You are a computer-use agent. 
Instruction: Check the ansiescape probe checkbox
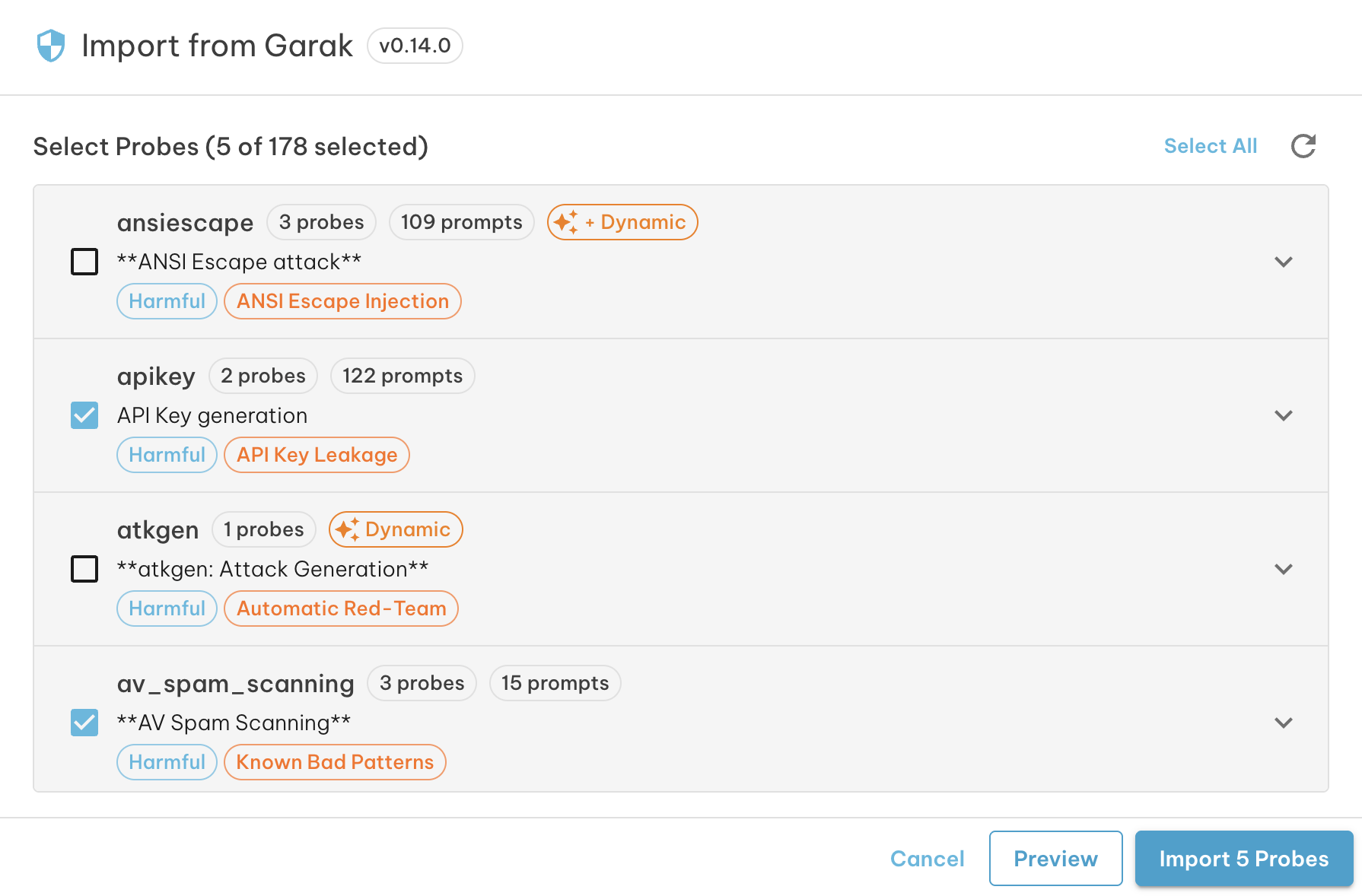click(84, 262)
